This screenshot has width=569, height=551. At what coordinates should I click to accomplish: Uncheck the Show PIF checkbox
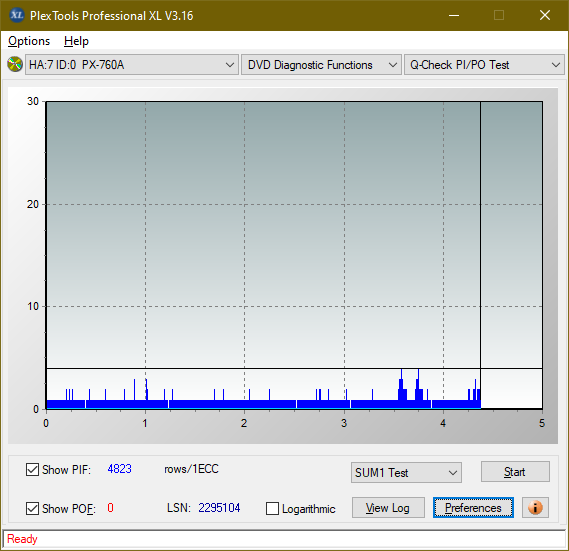tap(32, 469)
